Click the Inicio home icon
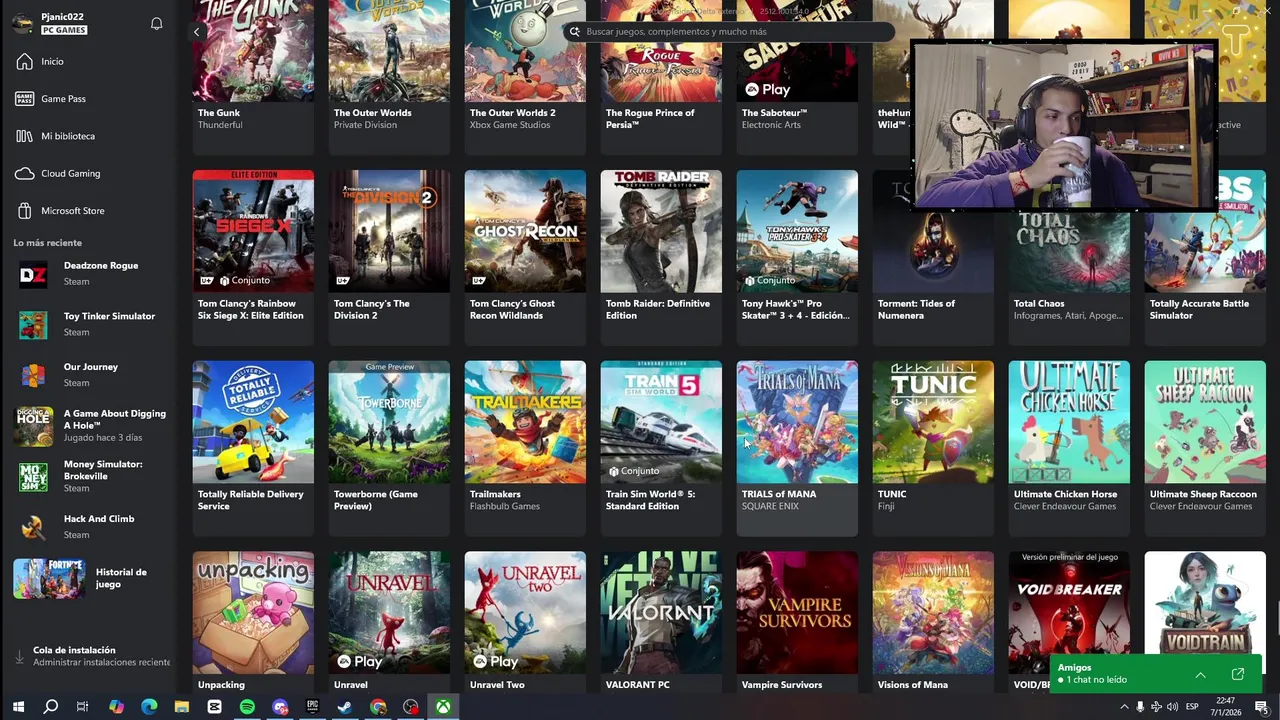This screenshot has width=1280, height=720. [x=25, y=61]
